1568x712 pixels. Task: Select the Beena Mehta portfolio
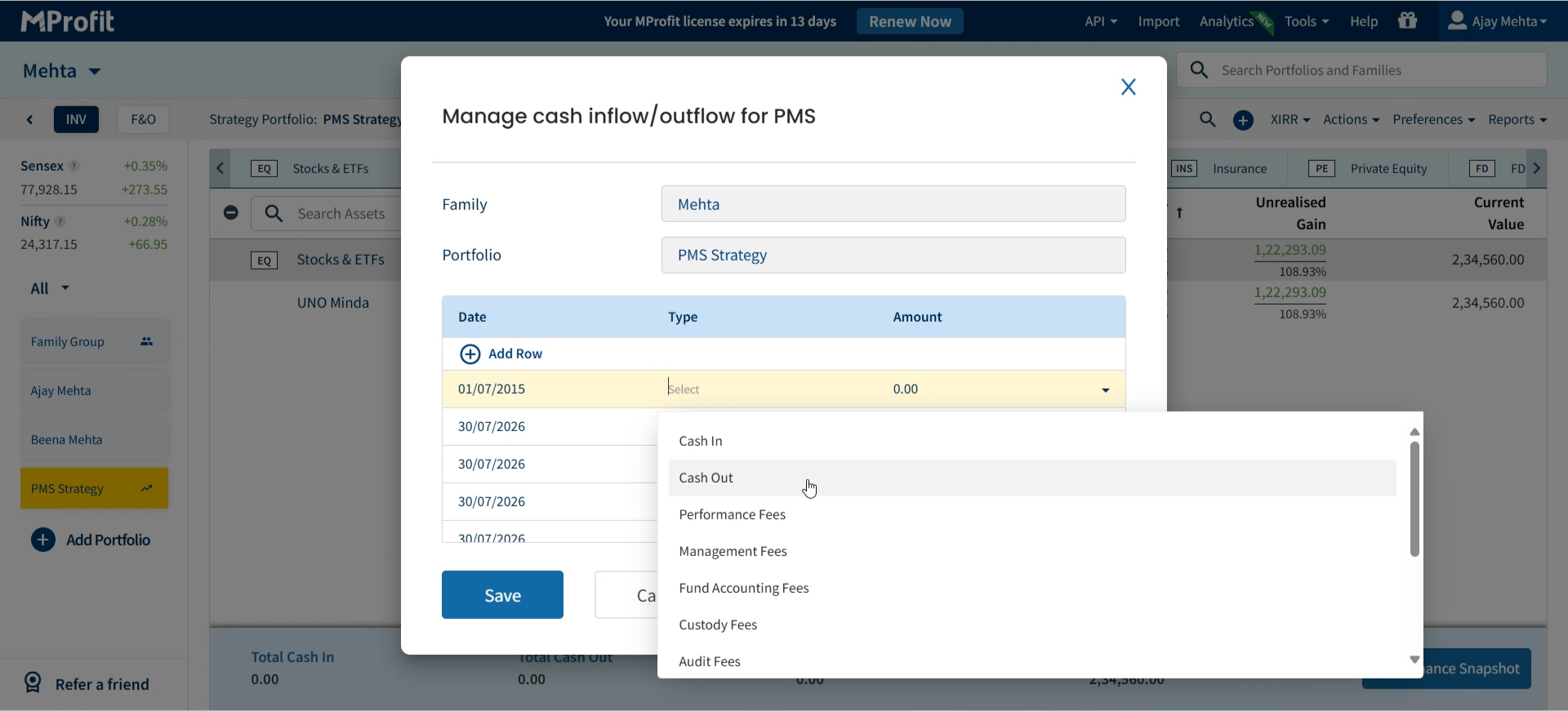click(x=95, y=439)
